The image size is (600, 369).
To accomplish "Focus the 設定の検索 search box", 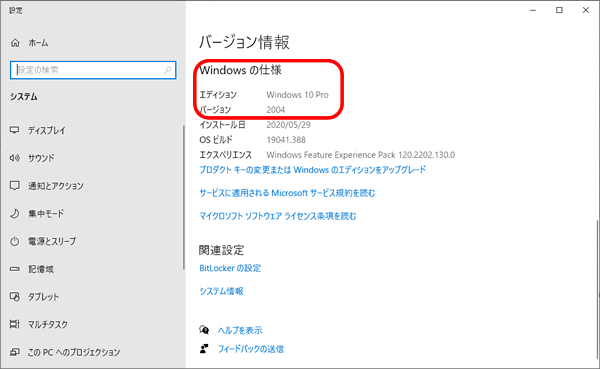I will point(93,70).
